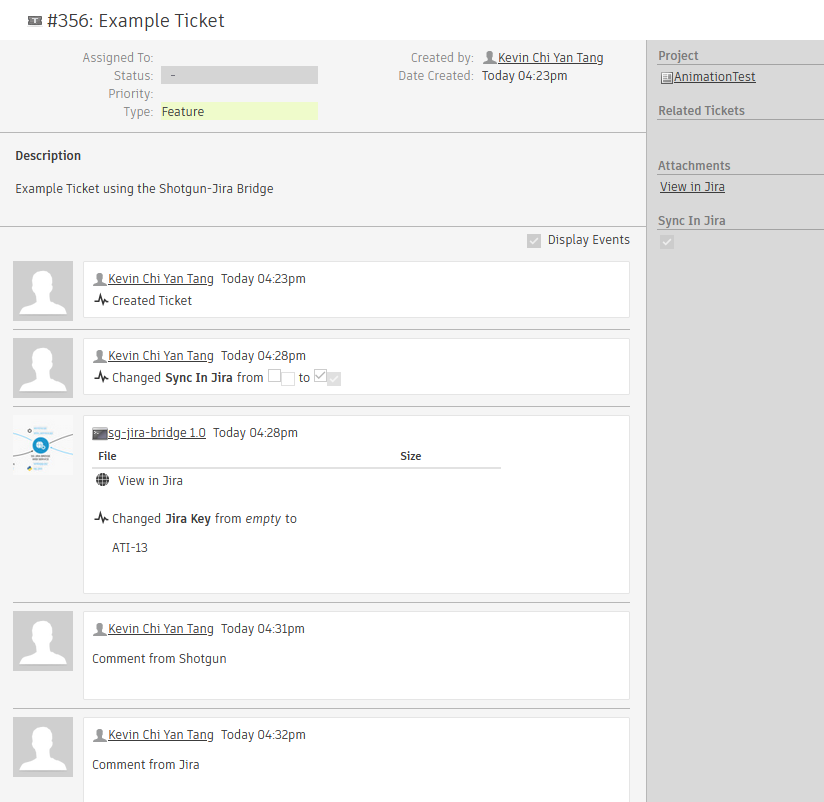Toggle the Sync In Jira sidebar checkbox
This screenshot has height=802, width=824.
click(666, 242)
